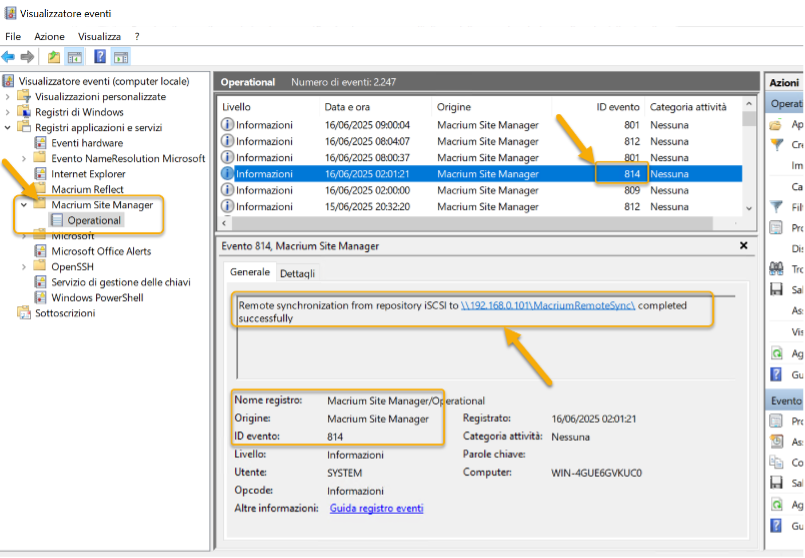Close the Evento 814 preview pane
The image size is (805, 558).
[743, 245]
